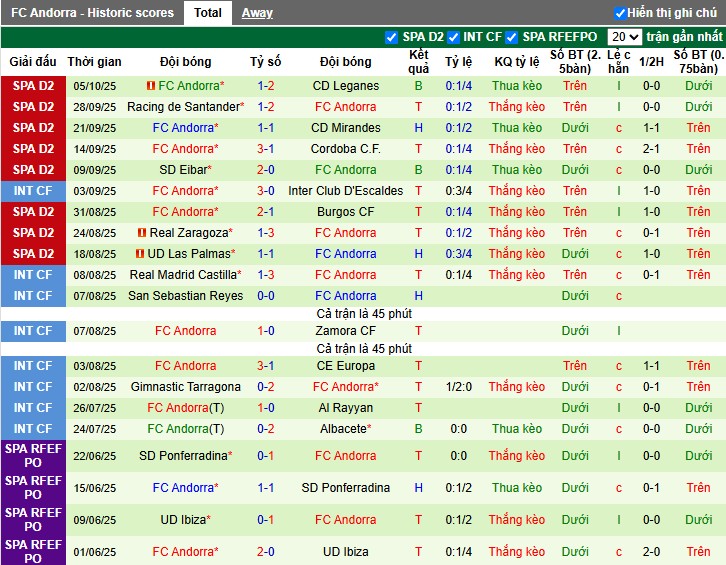Click the Gimnastic Tarragona team link
This screenshot has width=726, height=565.
(185, 387)
